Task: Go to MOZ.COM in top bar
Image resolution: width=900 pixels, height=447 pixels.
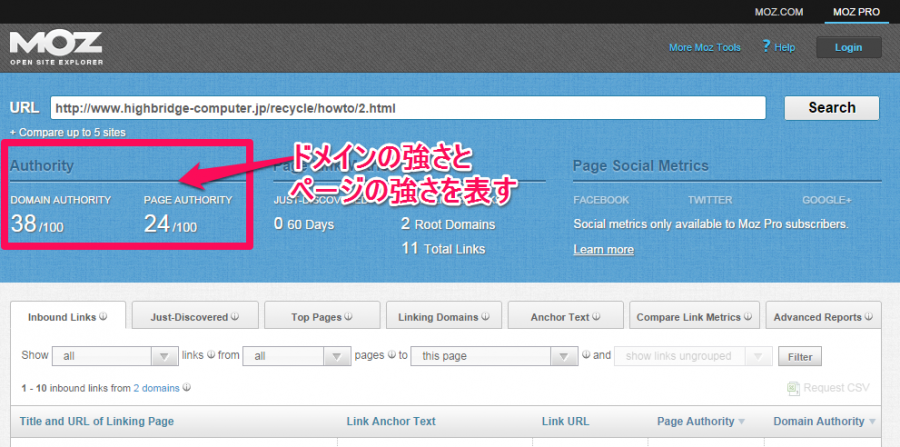Action: (779, 11)
